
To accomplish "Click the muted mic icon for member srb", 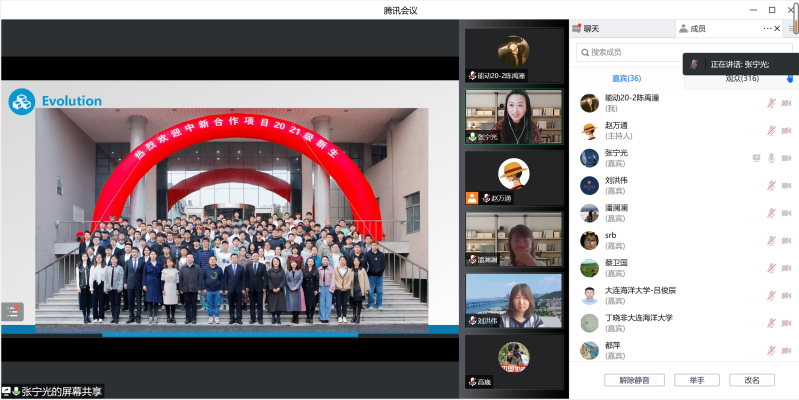I will click(771, 240).
